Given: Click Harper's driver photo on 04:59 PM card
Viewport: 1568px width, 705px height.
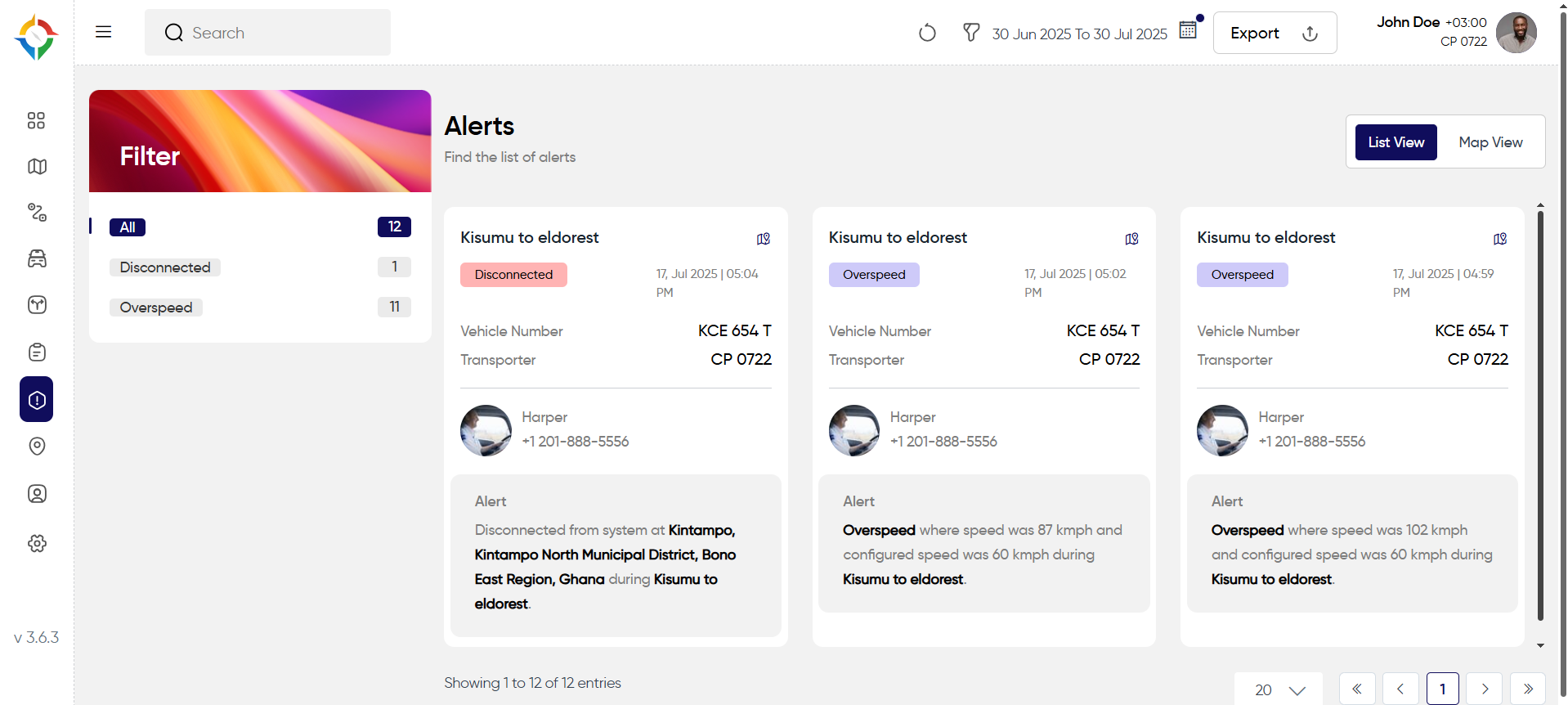Looking at the screenshot, I should point(1222,430).
